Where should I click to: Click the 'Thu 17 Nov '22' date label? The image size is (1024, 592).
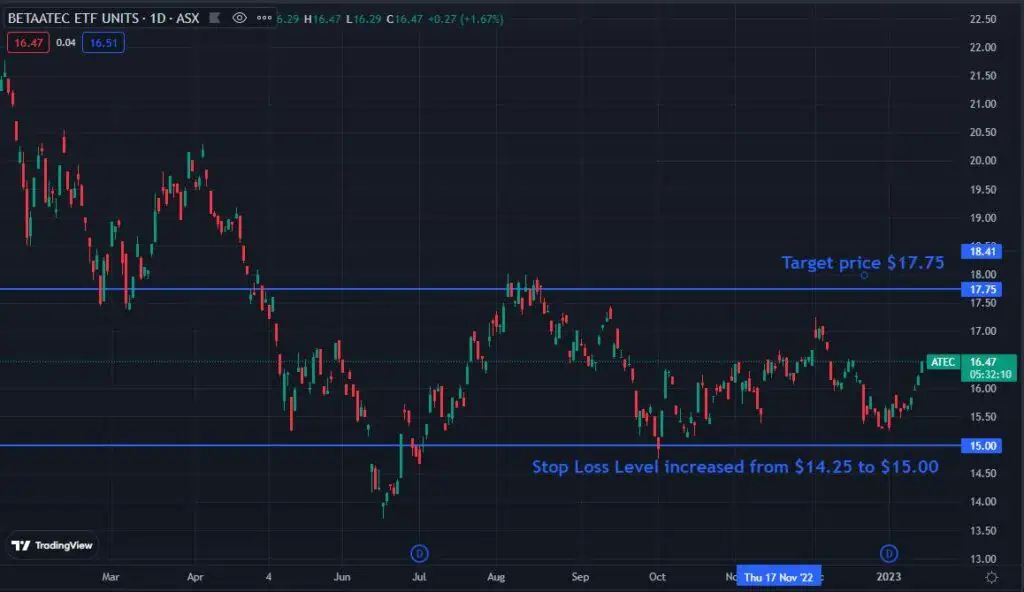tap(778, 577)
